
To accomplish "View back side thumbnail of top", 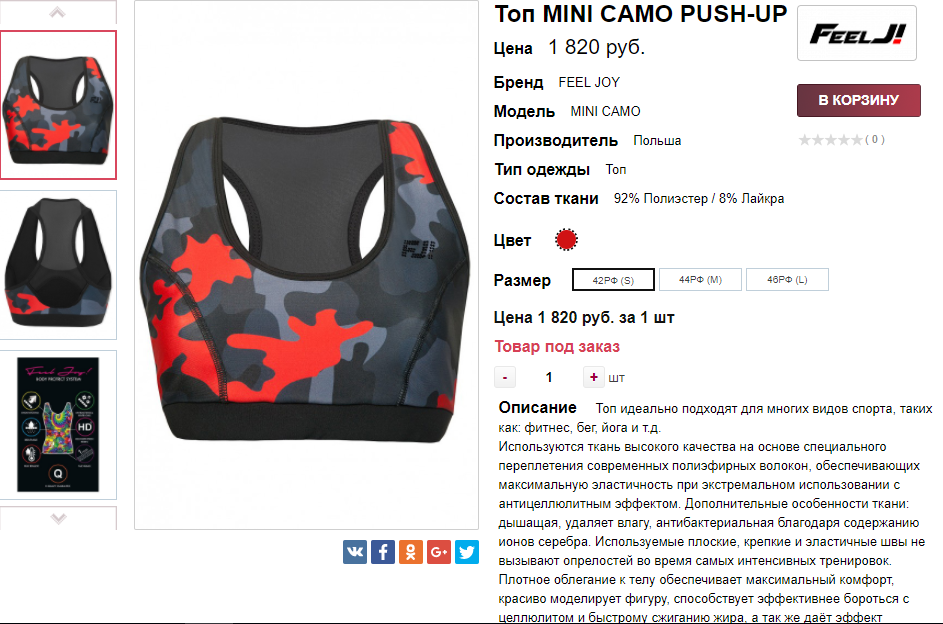I will tap(58, 265).
